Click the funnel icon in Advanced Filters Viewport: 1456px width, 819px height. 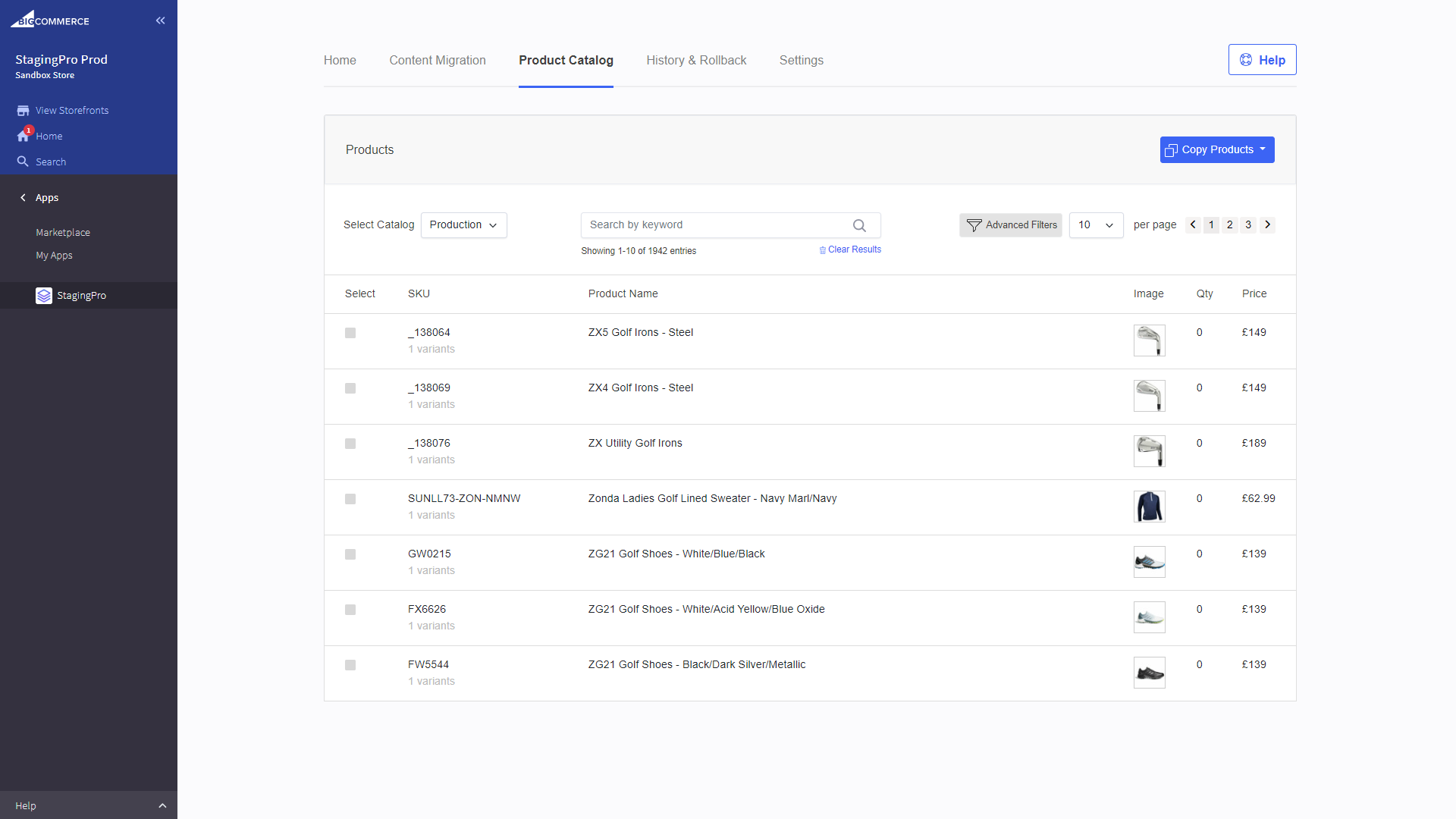click(974, 225)
